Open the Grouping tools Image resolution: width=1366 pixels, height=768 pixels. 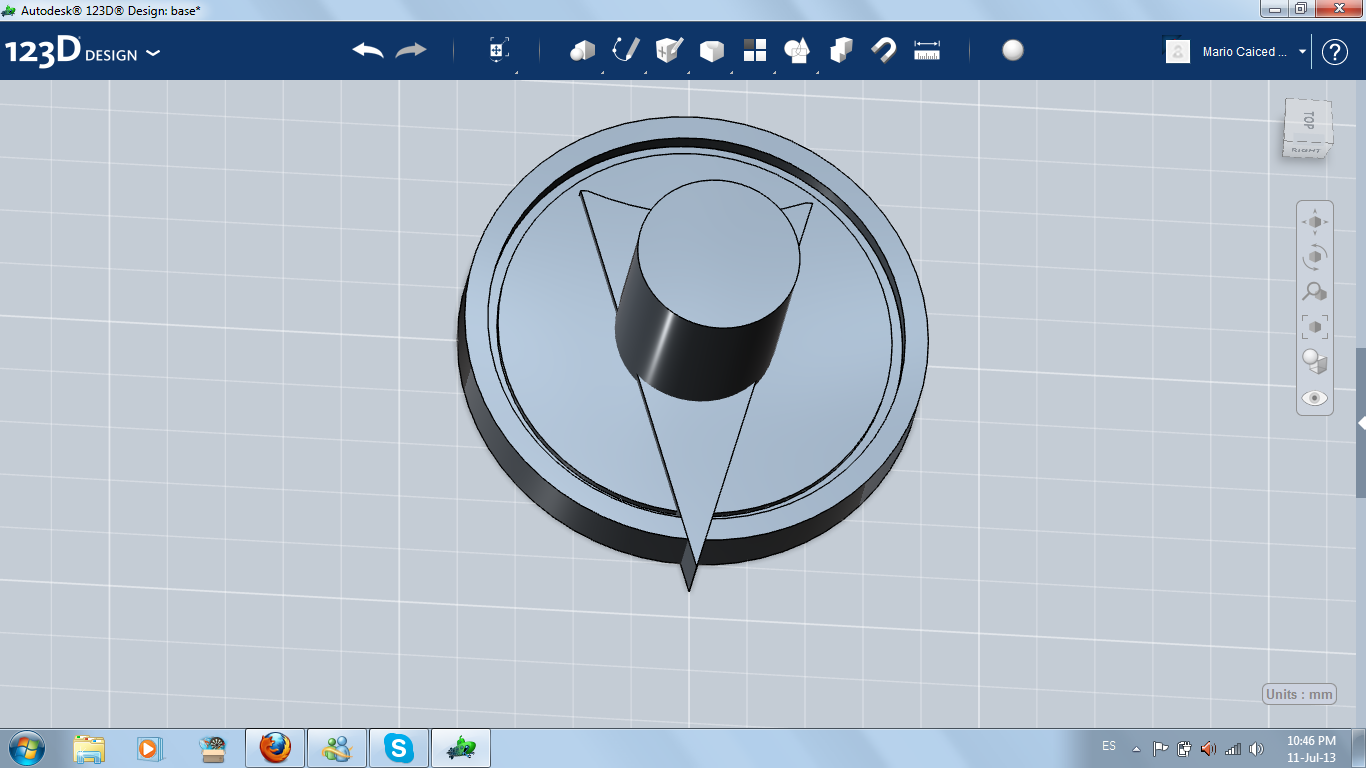tap(797, 51)
